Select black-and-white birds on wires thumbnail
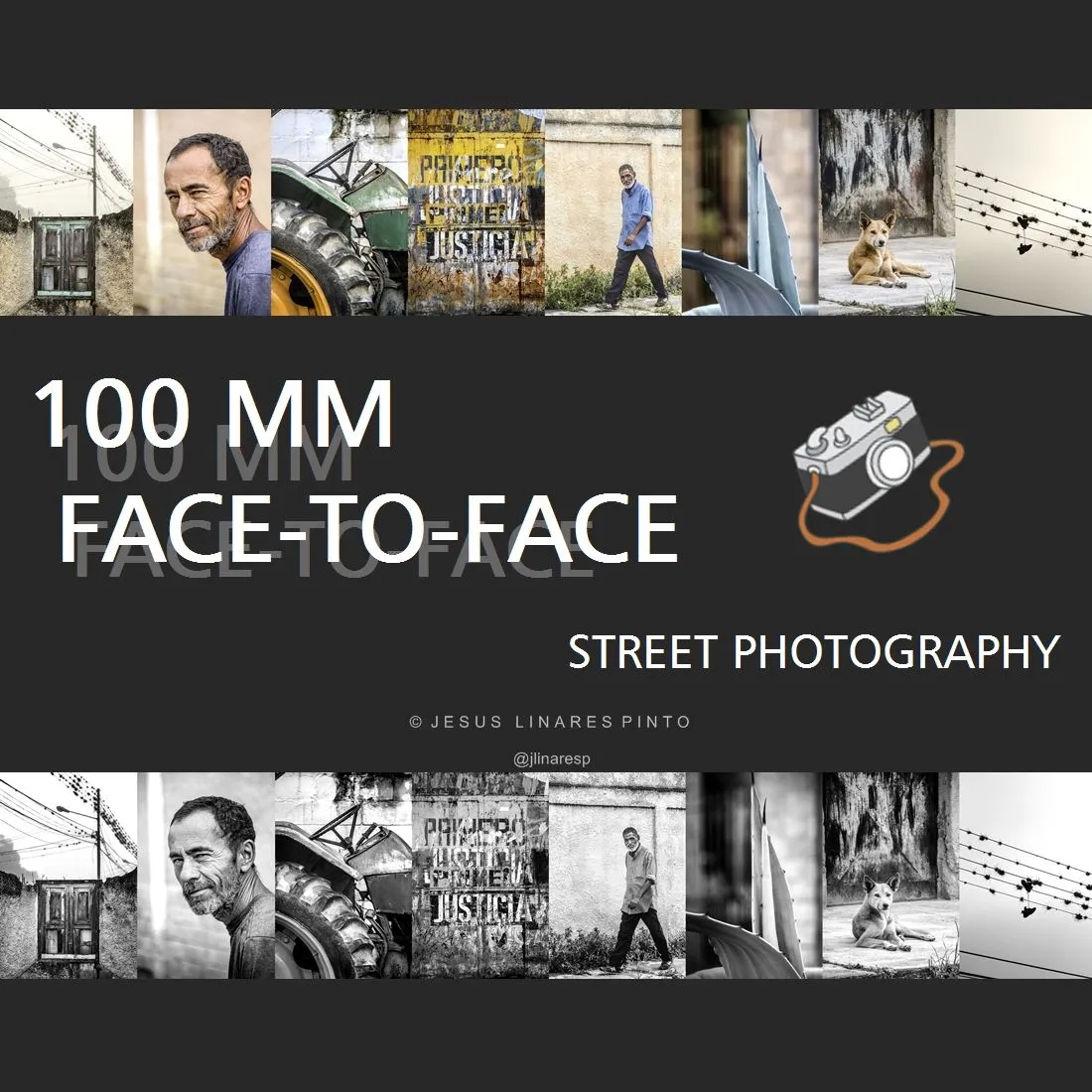 (1025, 876)
